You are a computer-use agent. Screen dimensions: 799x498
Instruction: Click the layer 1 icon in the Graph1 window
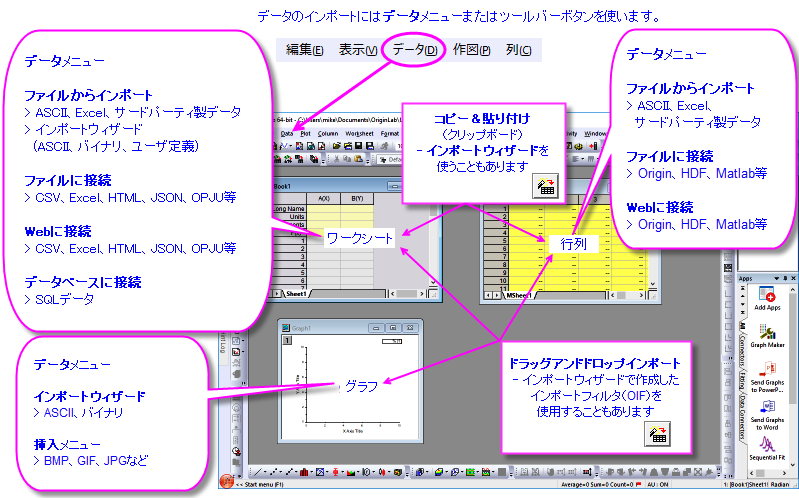pyautogui.click(x=287, y=340)
